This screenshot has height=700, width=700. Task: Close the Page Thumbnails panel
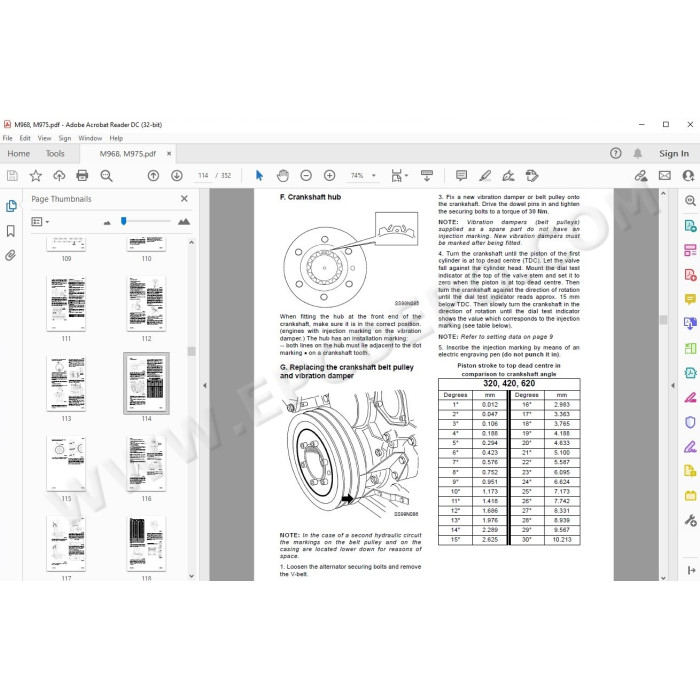[184, 199]
